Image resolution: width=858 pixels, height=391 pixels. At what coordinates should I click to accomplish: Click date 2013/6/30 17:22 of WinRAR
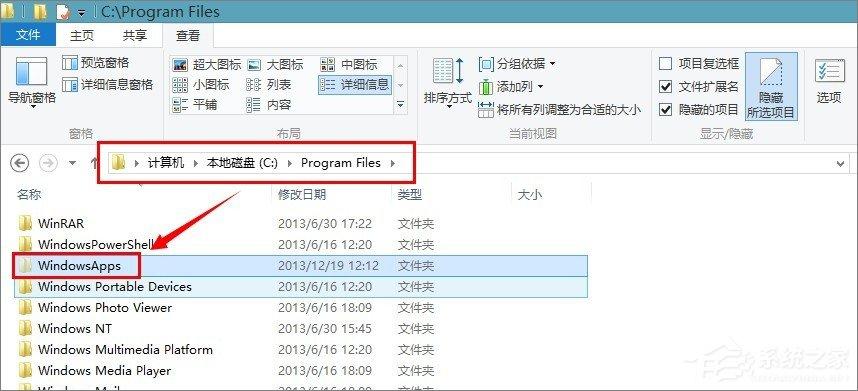click(324, 224)
